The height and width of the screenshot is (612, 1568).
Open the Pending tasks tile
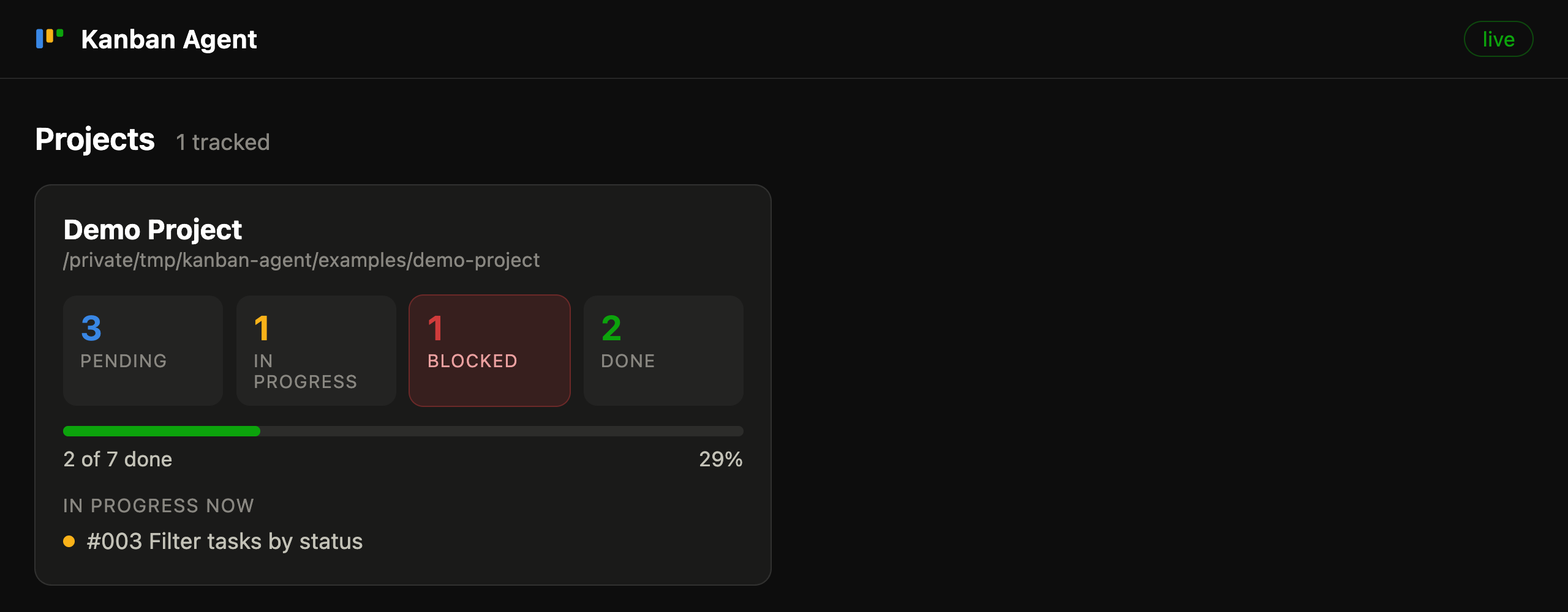[143, 351]
